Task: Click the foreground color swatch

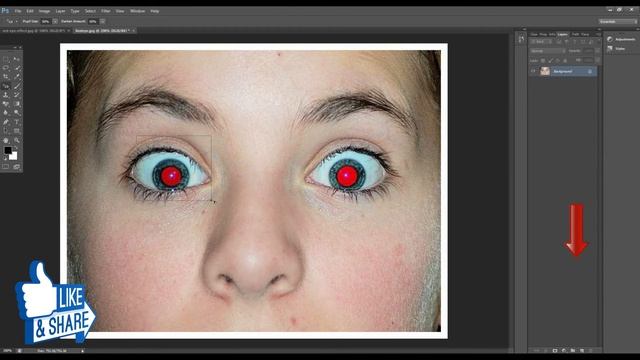Action: click(8, 150)
